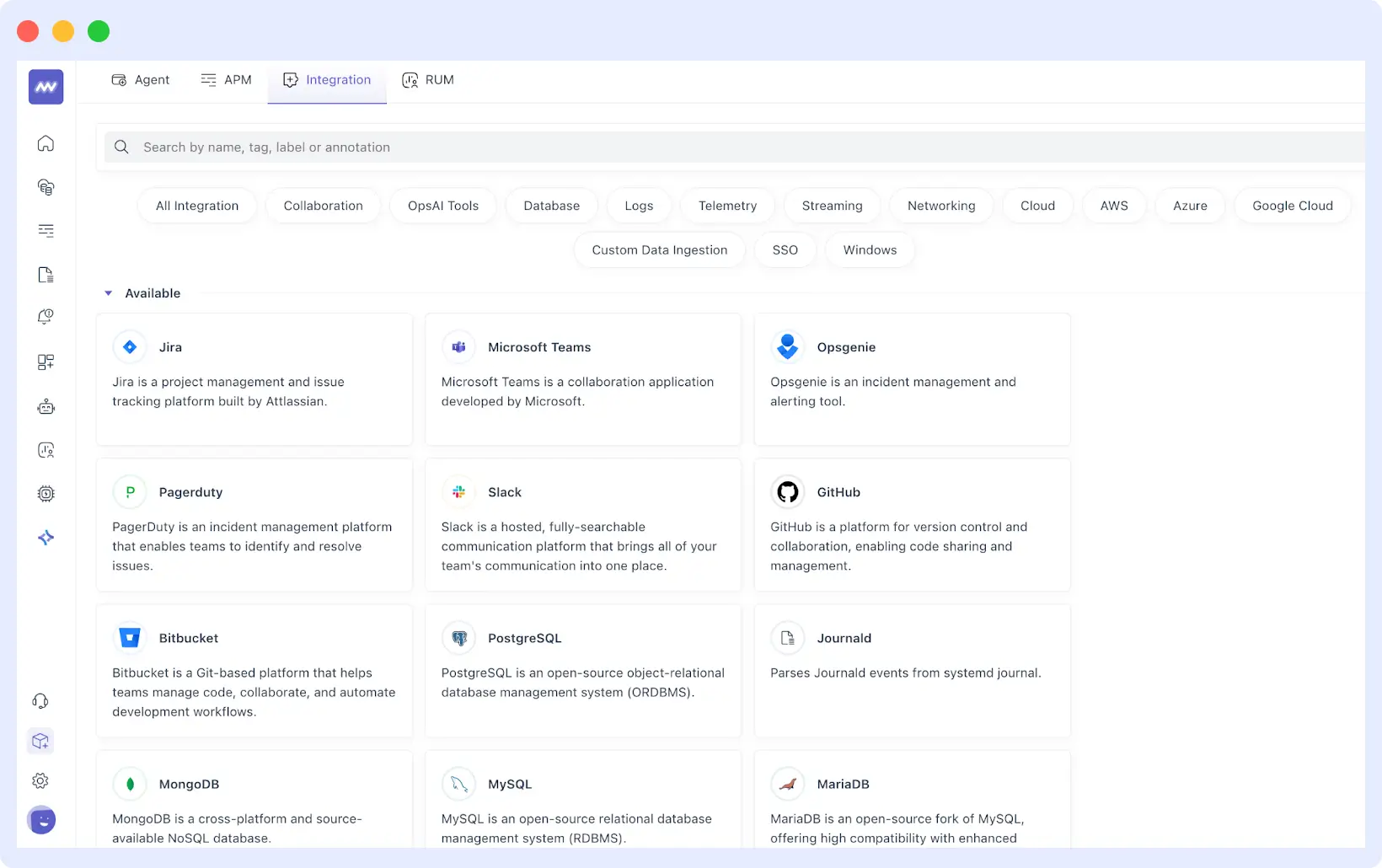
Task: Filter by Collaboration category
Action: 324,206
